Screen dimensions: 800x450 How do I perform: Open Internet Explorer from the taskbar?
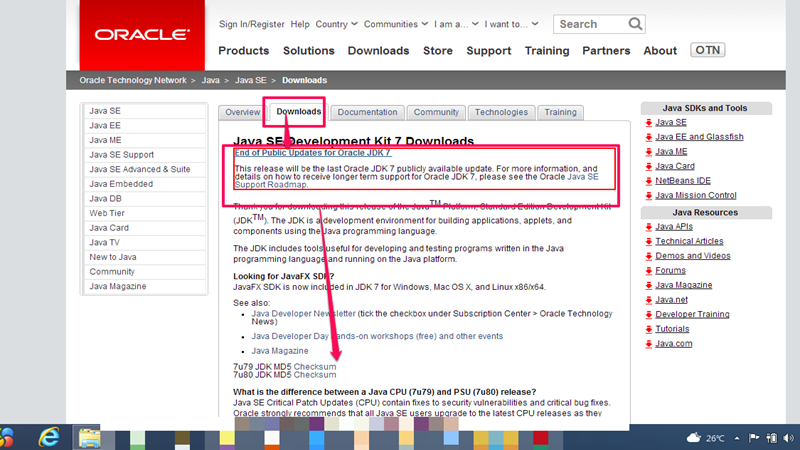point(49,437)
